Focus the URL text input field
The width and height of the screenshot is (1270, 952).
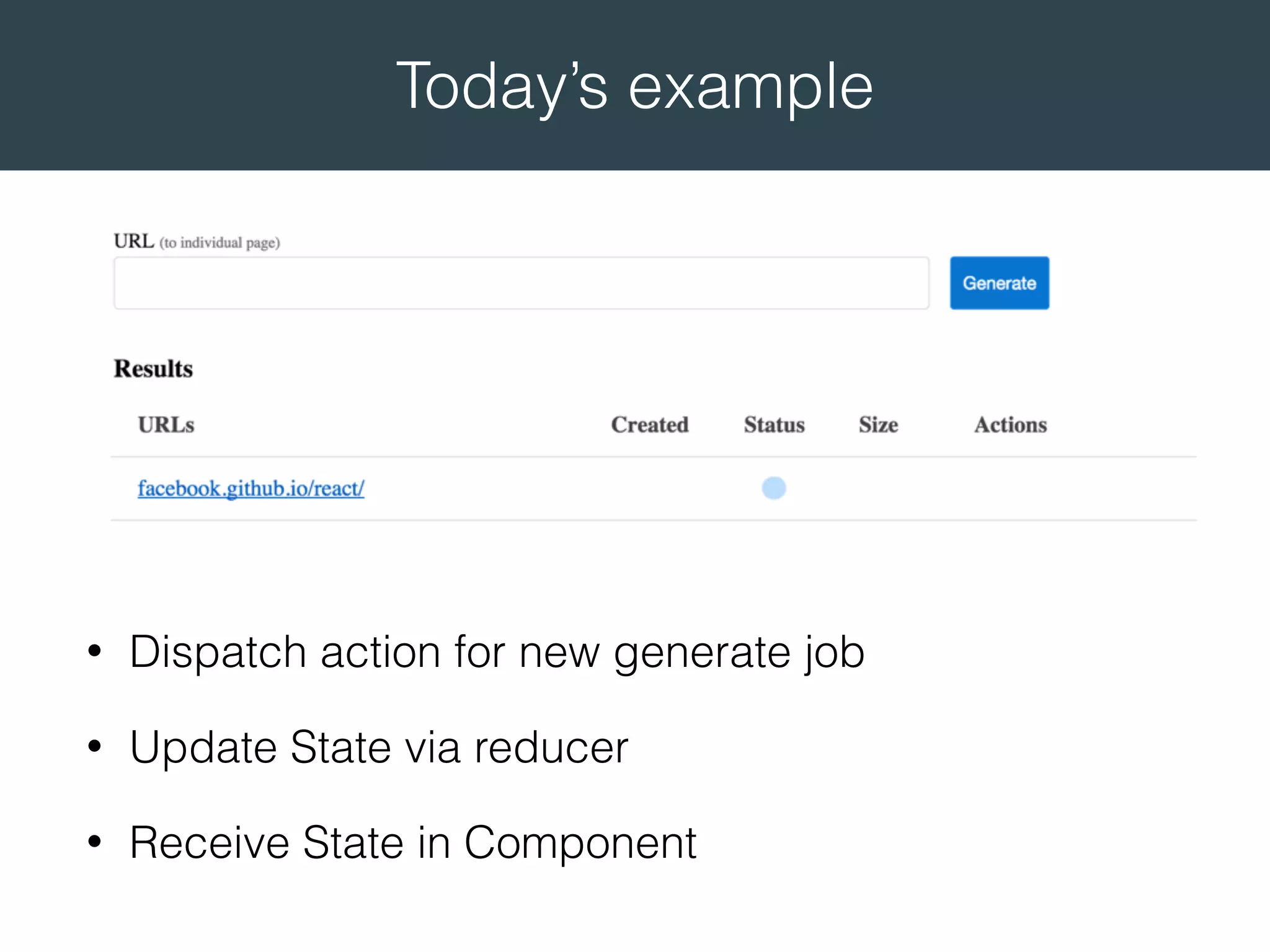[521, 283]
